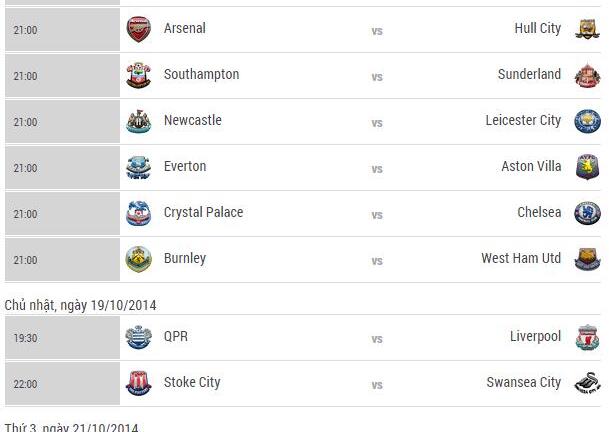The image size is (609, 432).
Task: Open the Burnley team link
Action: click(185, 258)
